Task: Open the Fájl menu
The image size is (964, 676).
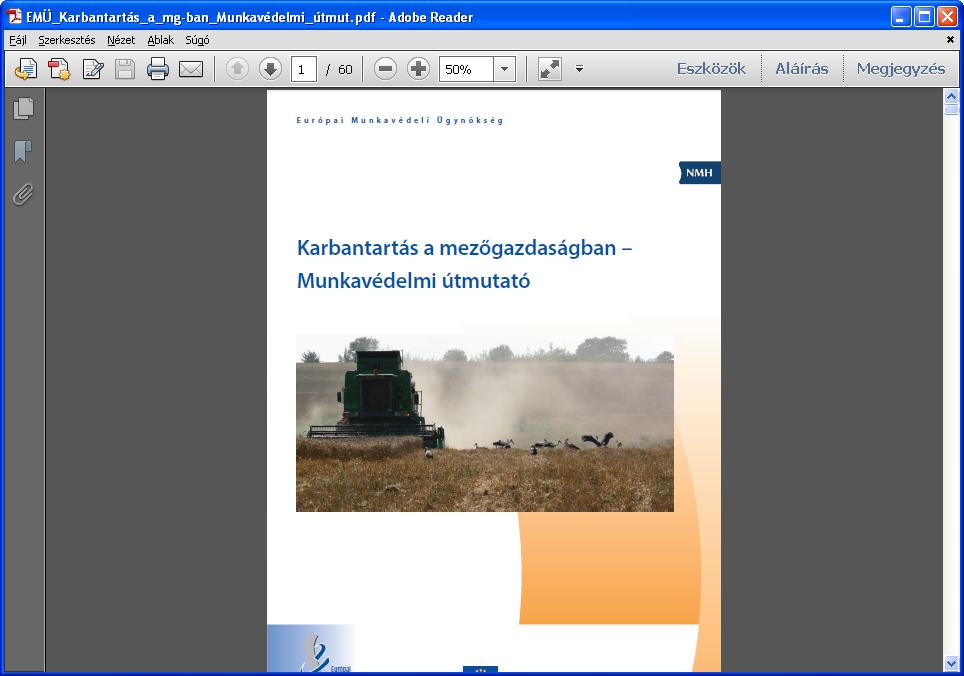Action: tap(18, 40)
